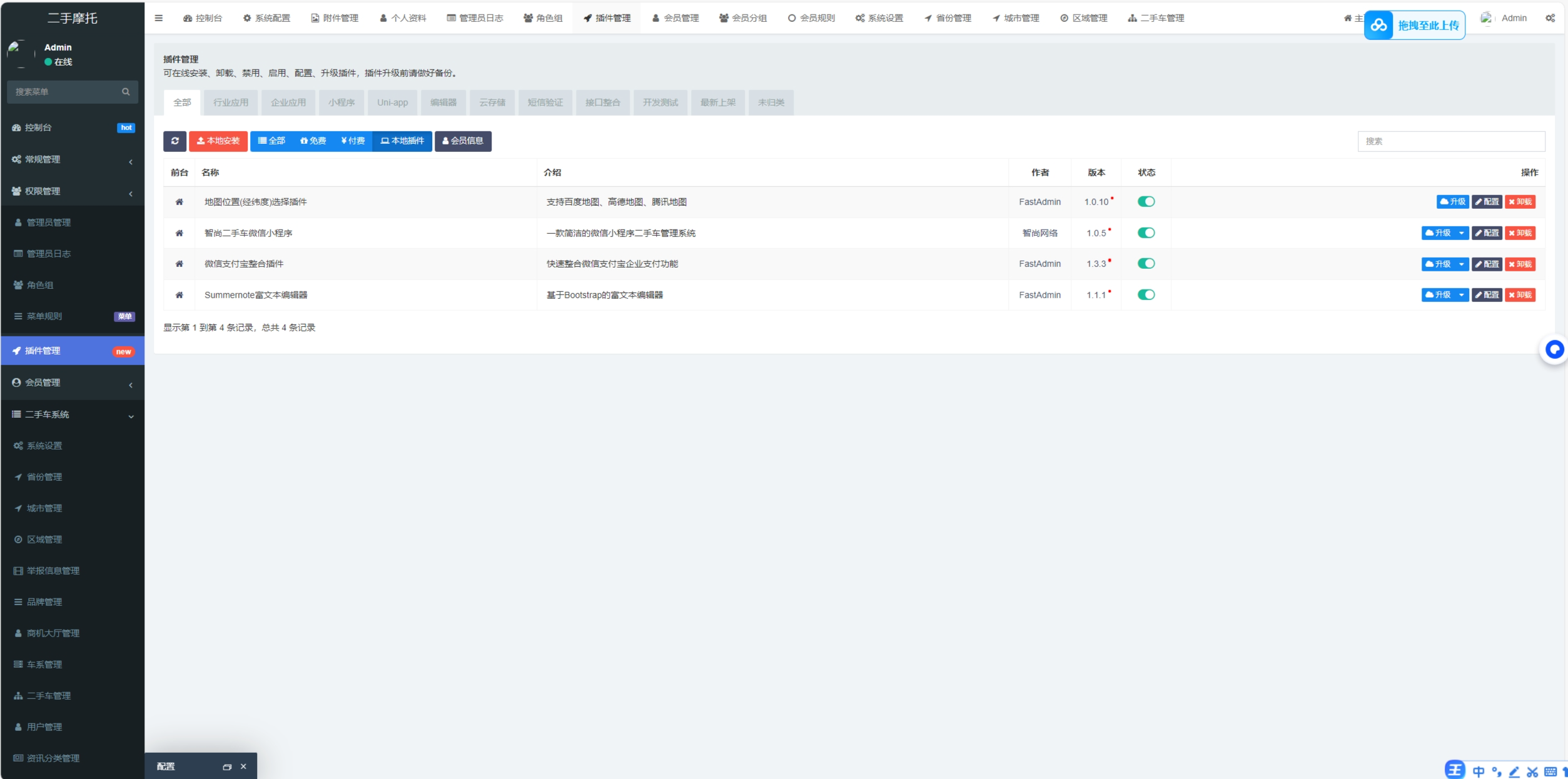Open upgrade dropdown arrow for 智尚二手车微信小程序
The width and height of the screenshot is (1568, 779).
coord(1462,233)
